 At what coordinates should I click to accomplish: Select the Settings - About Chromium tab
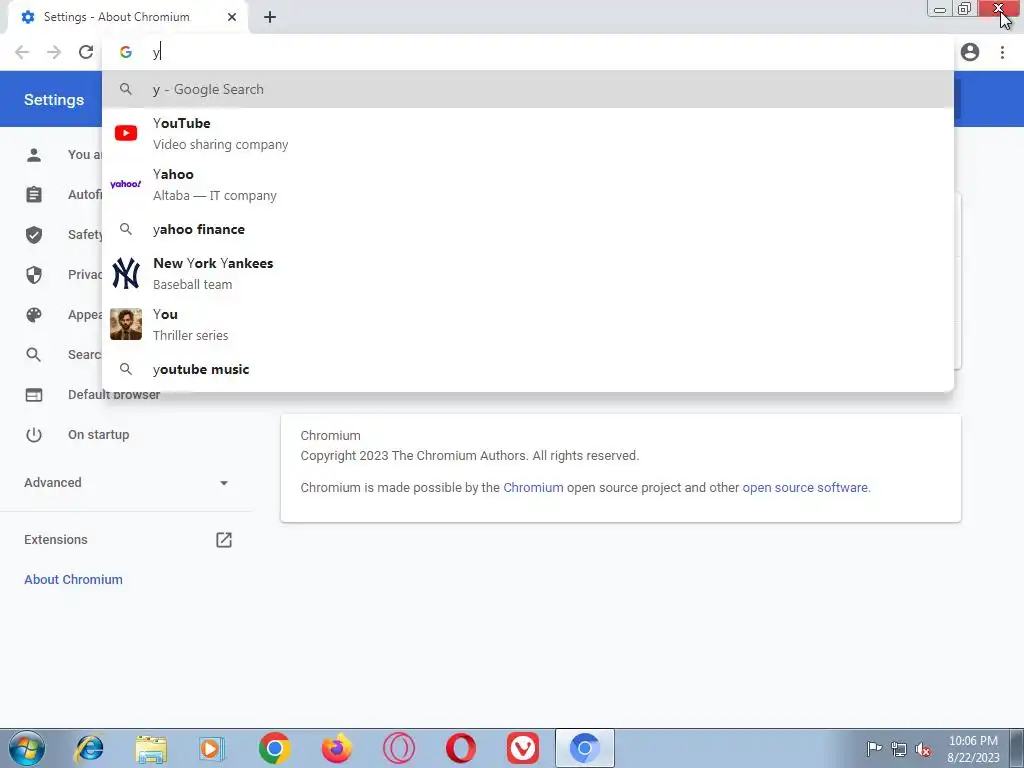tap(128, 17)
